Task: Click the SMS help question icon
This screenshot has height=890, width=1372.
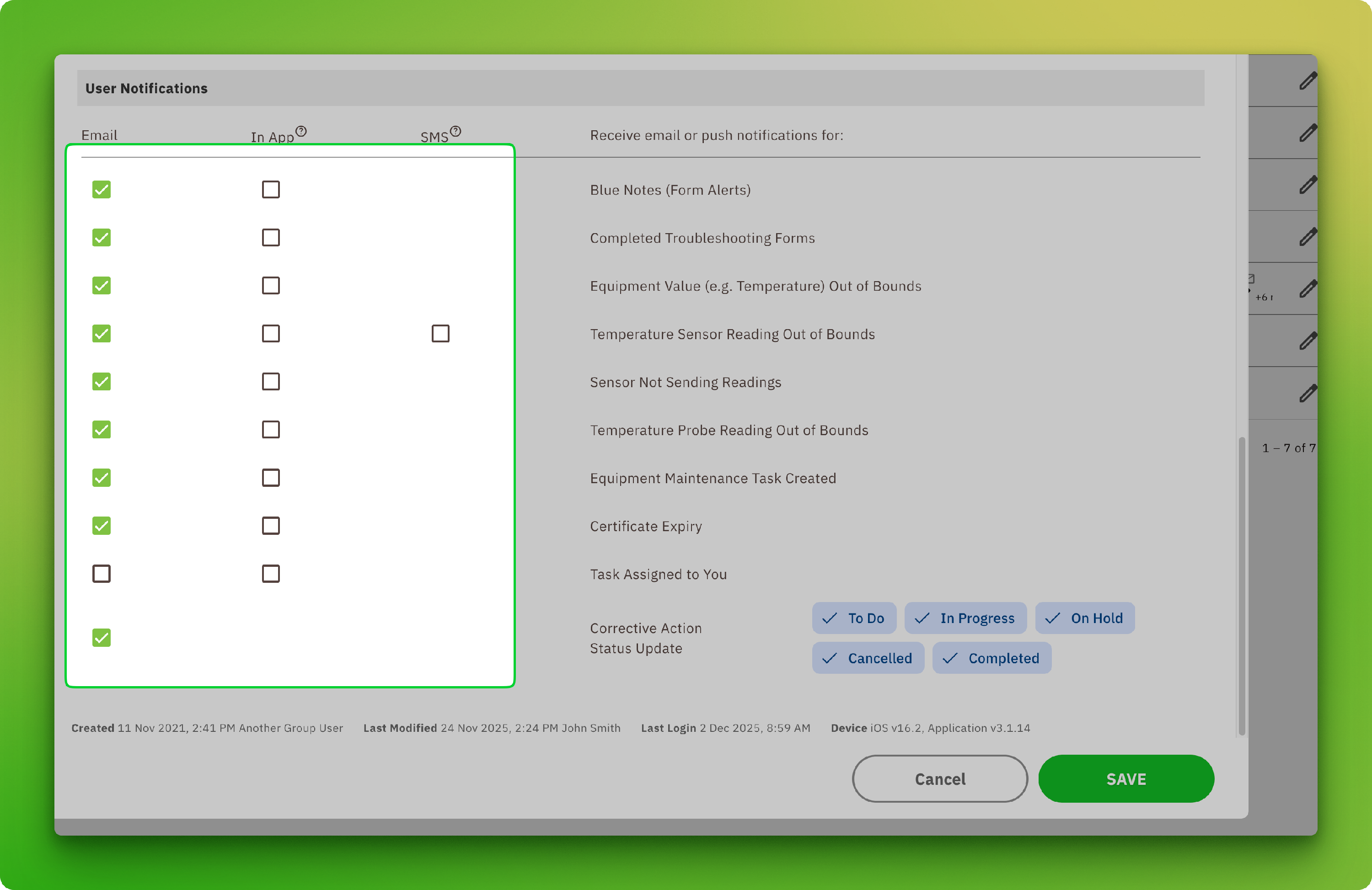Action: tap(456, 131)
